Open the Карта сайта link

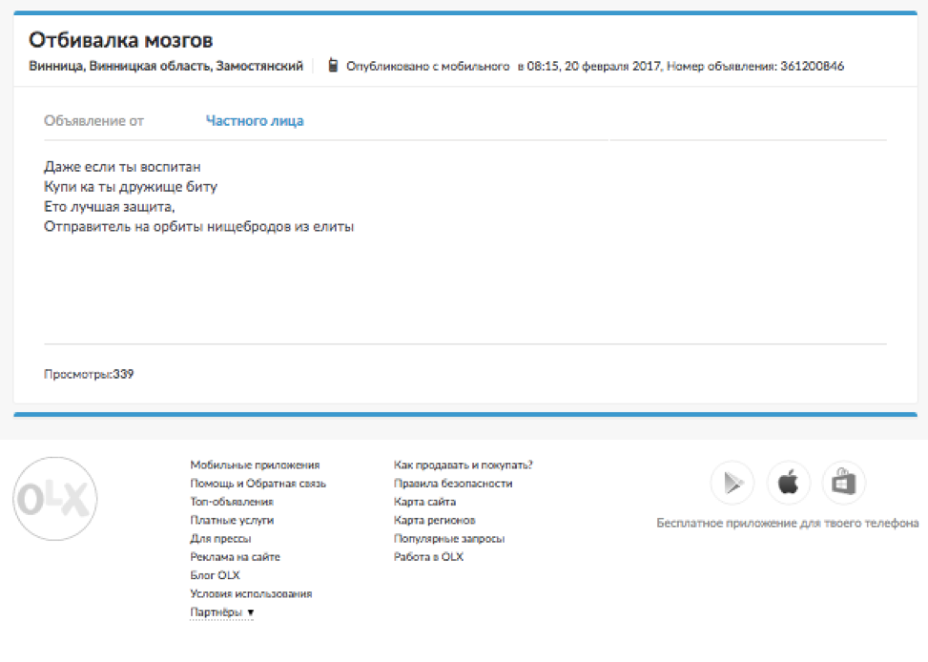pyautogui.click(x=425, y=502)
